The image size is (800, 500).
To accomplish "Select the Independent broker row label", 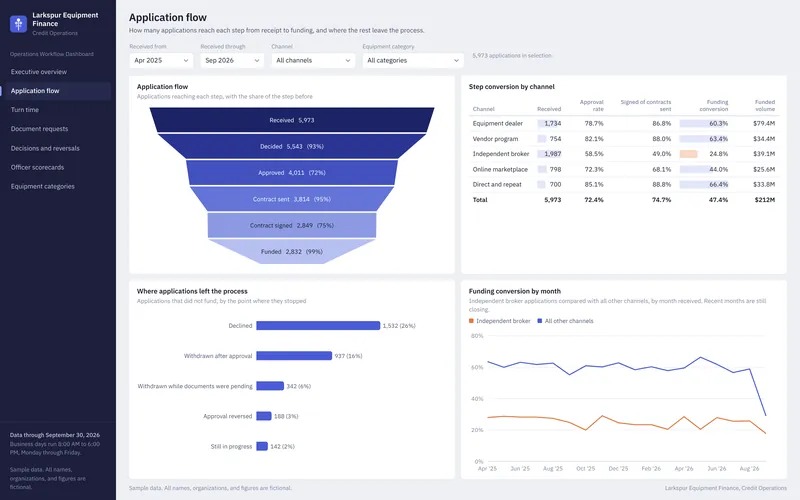I will tap(501, 154).
